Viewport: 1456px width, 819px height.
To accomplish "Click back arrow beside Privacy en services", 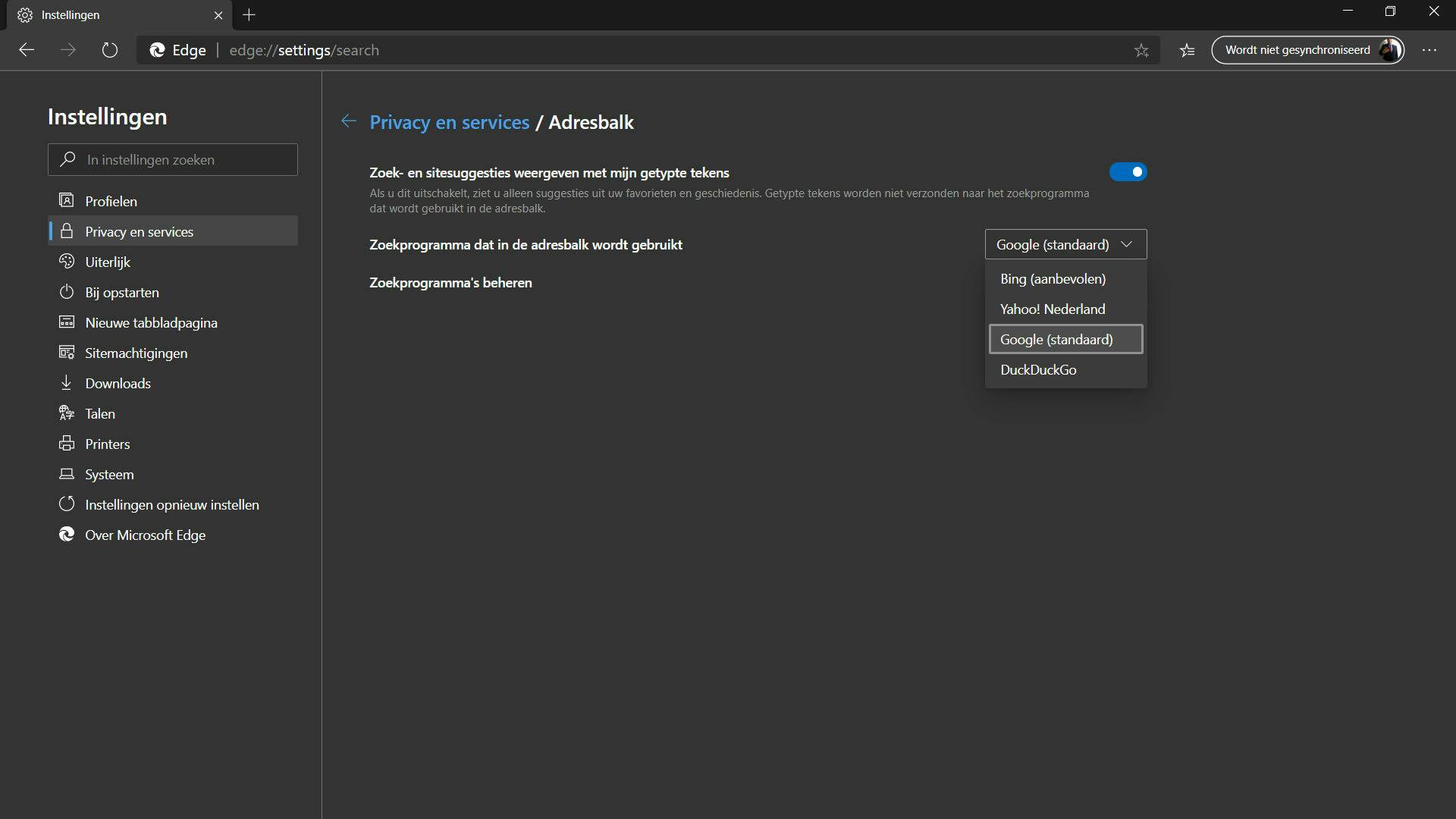I will point(348,121).
